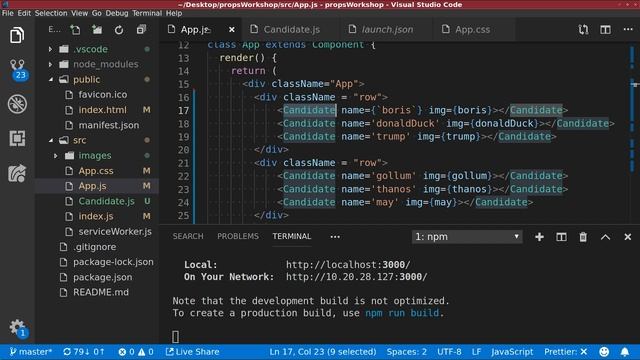Viewport: 640px width, 360px height.
Task: Synchronize changes 79 down 0 up
Action: [84, 352]
